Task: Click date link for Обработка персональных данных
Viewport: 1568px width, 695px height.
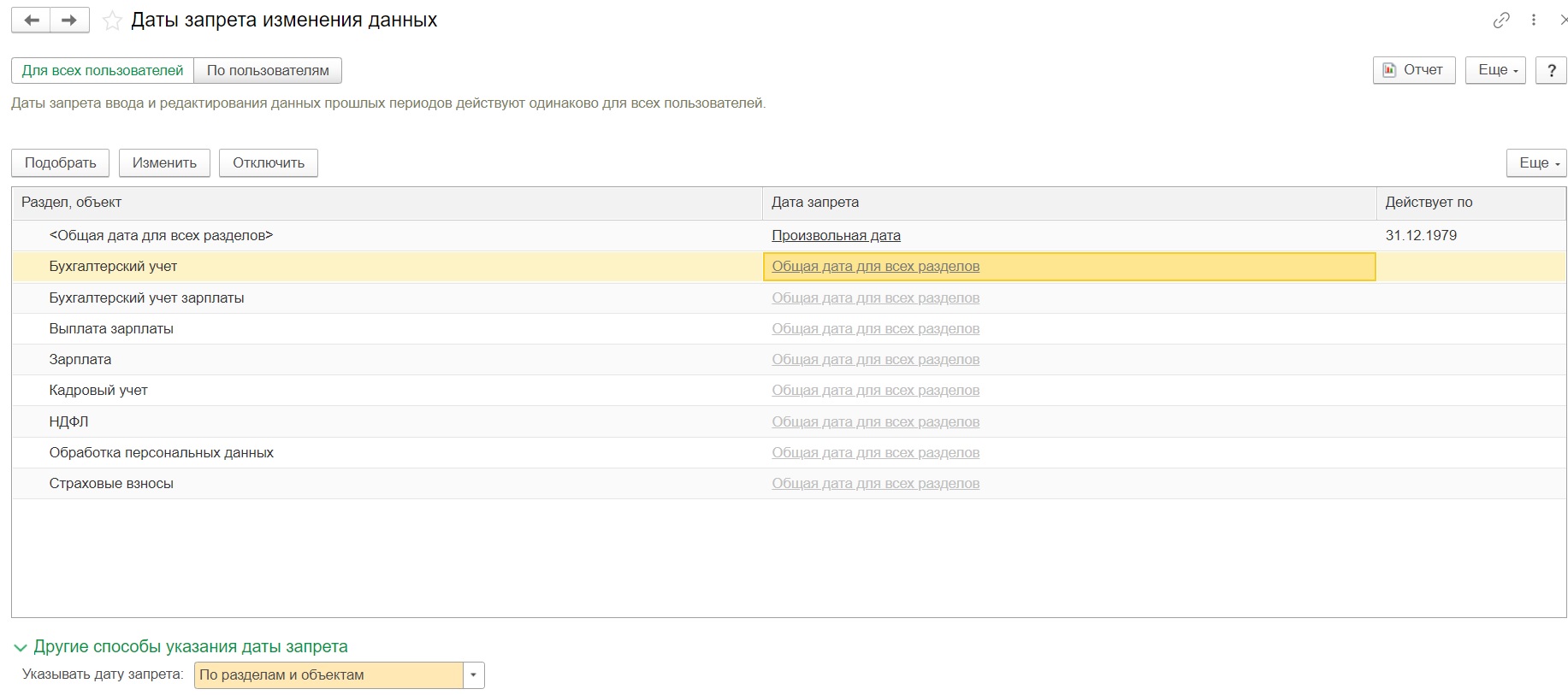Action: point(875,452)
